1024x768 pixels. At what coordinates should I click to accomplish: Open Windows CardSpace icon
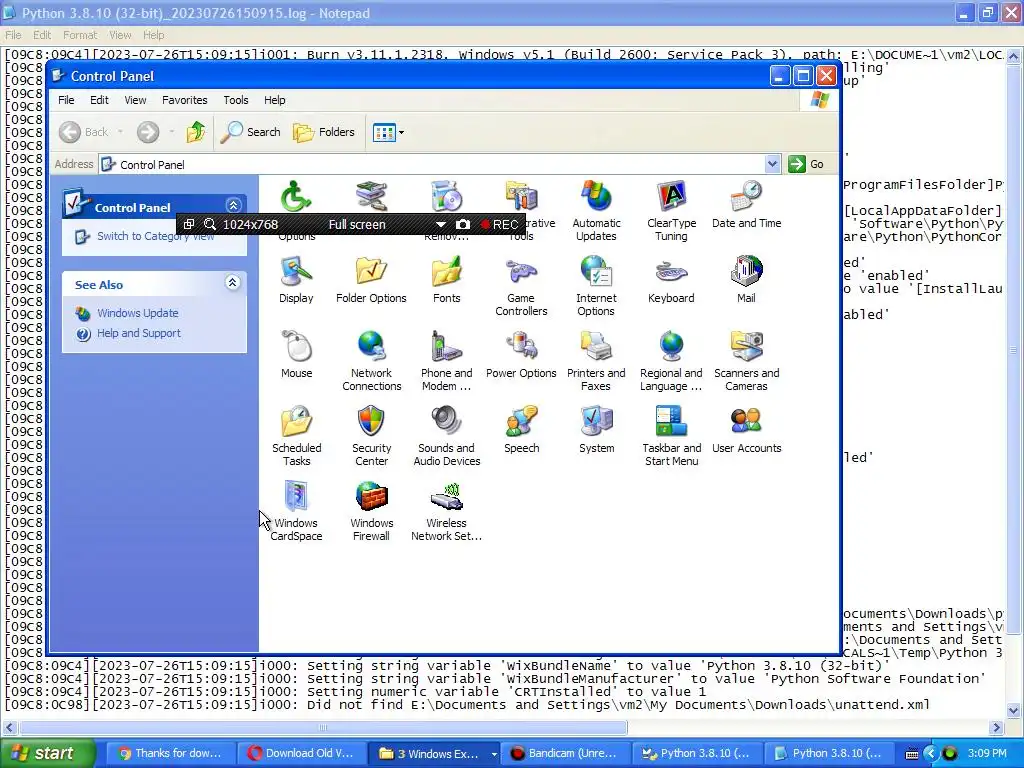point(296,511)
